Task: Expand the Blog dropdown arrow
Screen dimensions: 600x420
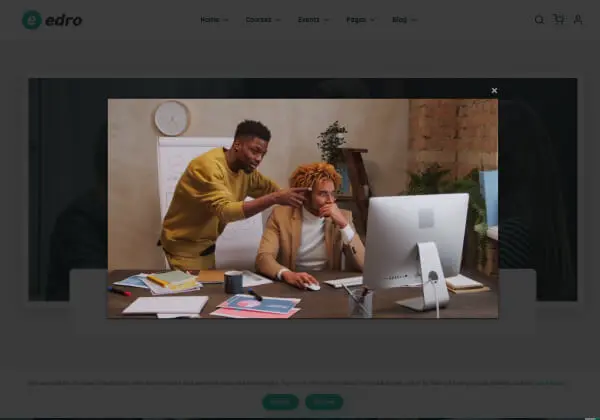Action: click(414, 20)
